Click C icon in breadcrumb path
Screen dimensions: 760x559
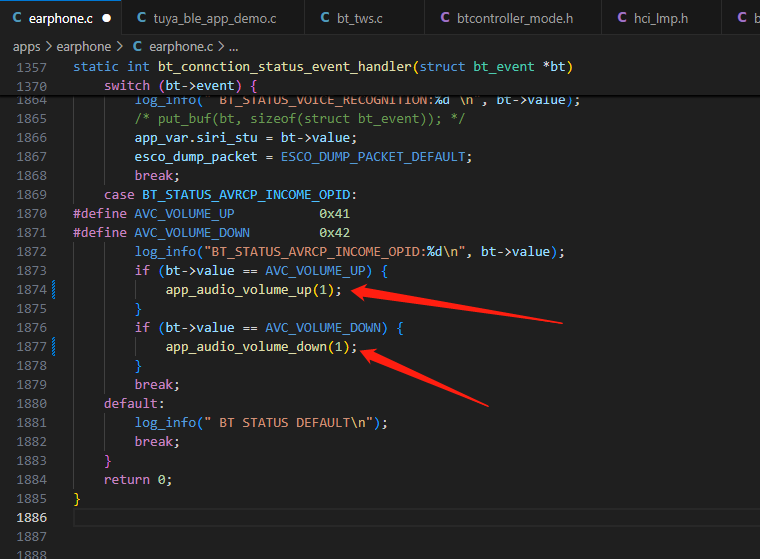click(137, 47)
